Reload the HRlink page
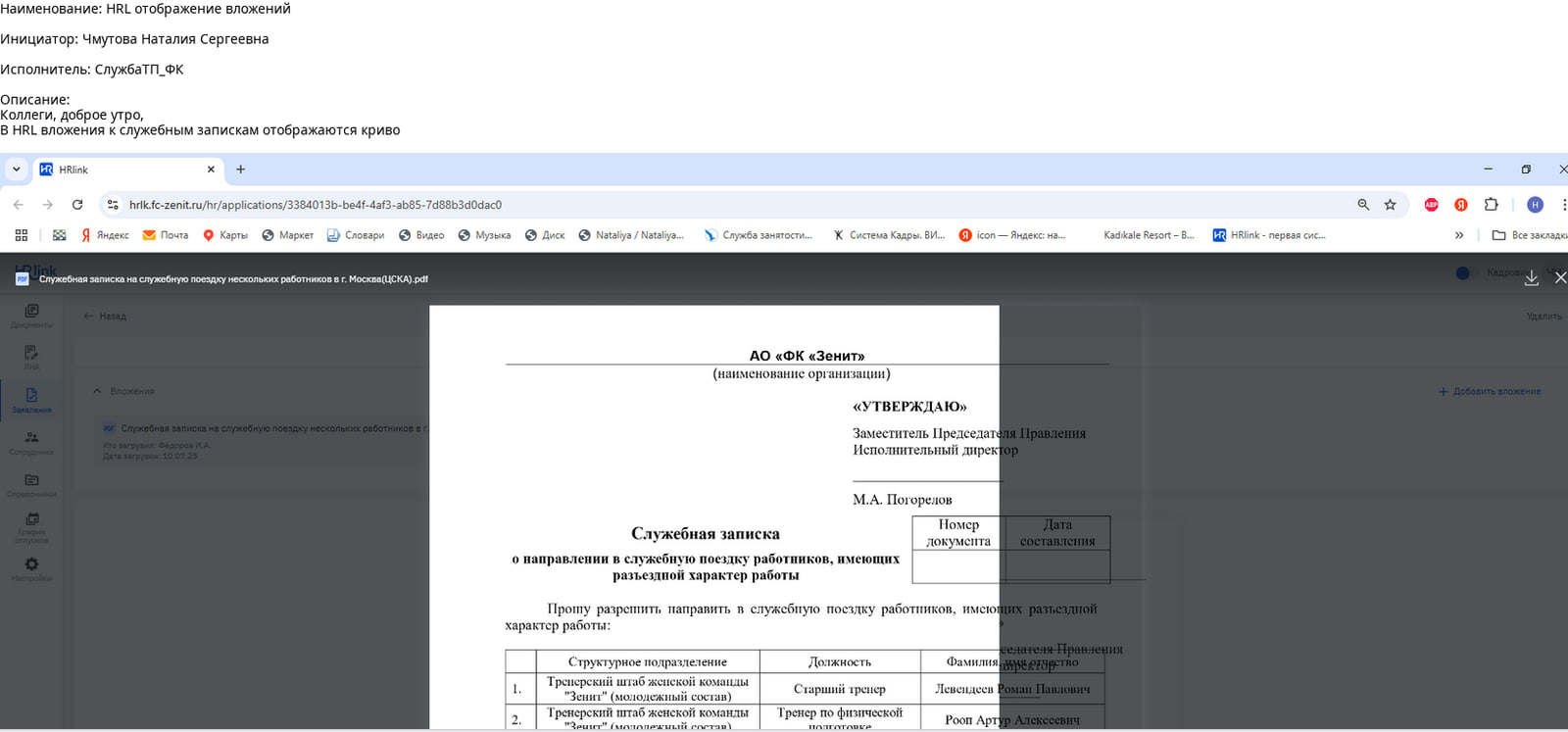Screen dimensions: 1568x732 tap(77, 205)
